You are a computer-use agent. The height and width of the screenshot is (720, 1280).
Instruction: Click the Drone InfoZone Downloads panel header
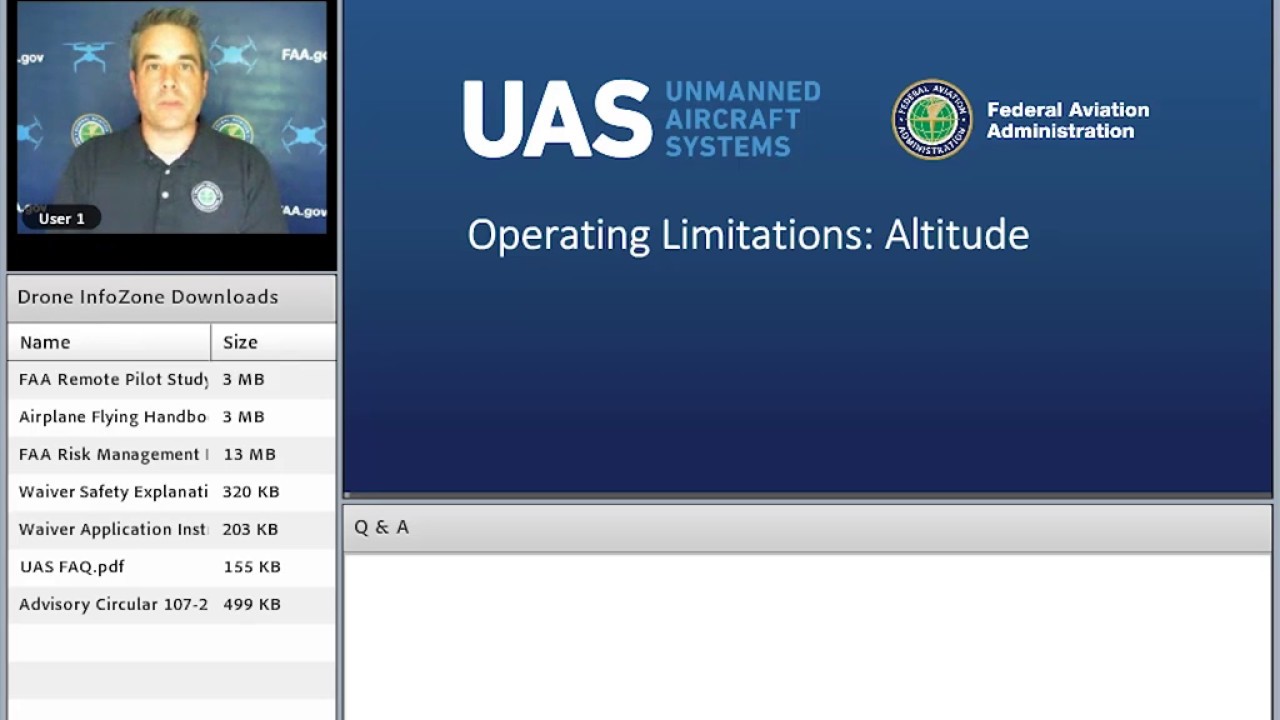pyautogui.click(x=172, y=297)
